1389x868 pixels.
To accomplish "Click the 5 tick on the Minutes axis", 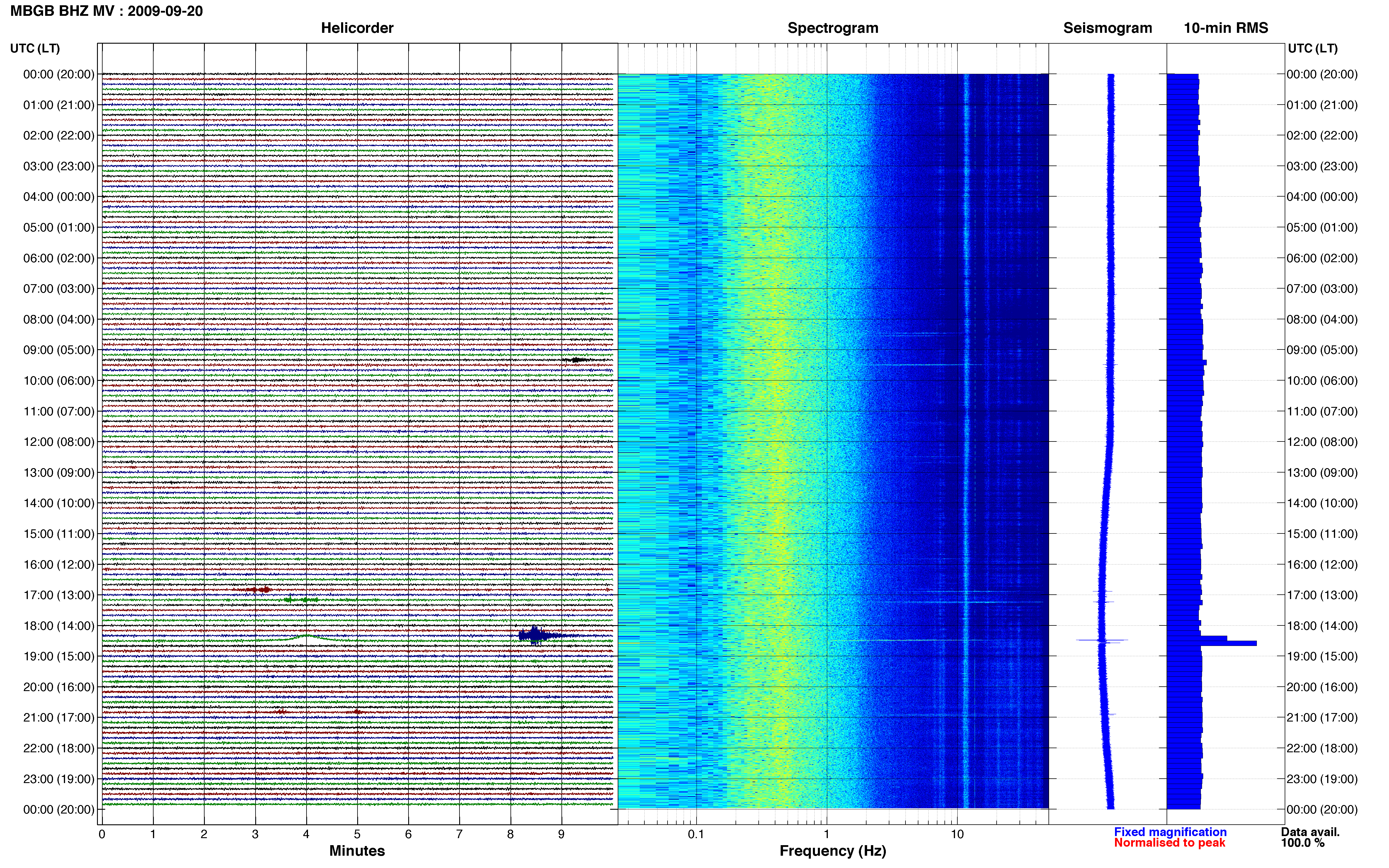I will click(357, 835).
